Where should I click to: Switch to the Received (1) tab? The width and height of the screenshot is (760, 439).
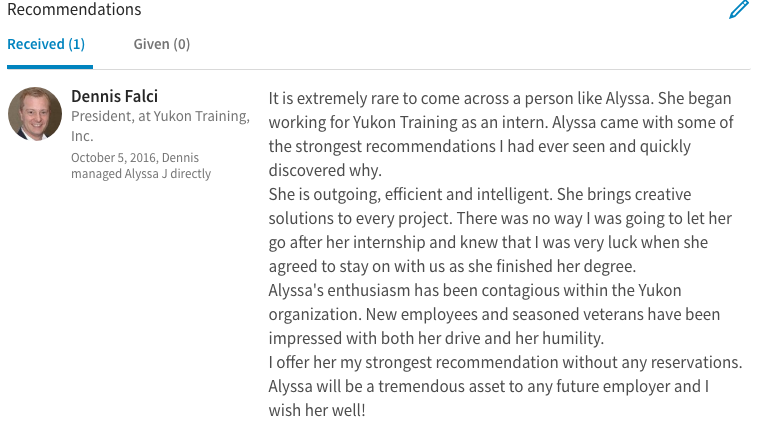click(46, 44)
